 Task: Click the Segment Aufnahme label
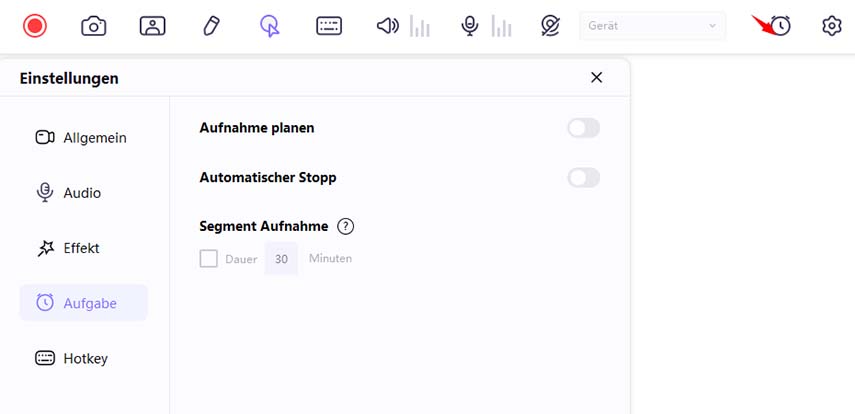click(x=264, y=226)
